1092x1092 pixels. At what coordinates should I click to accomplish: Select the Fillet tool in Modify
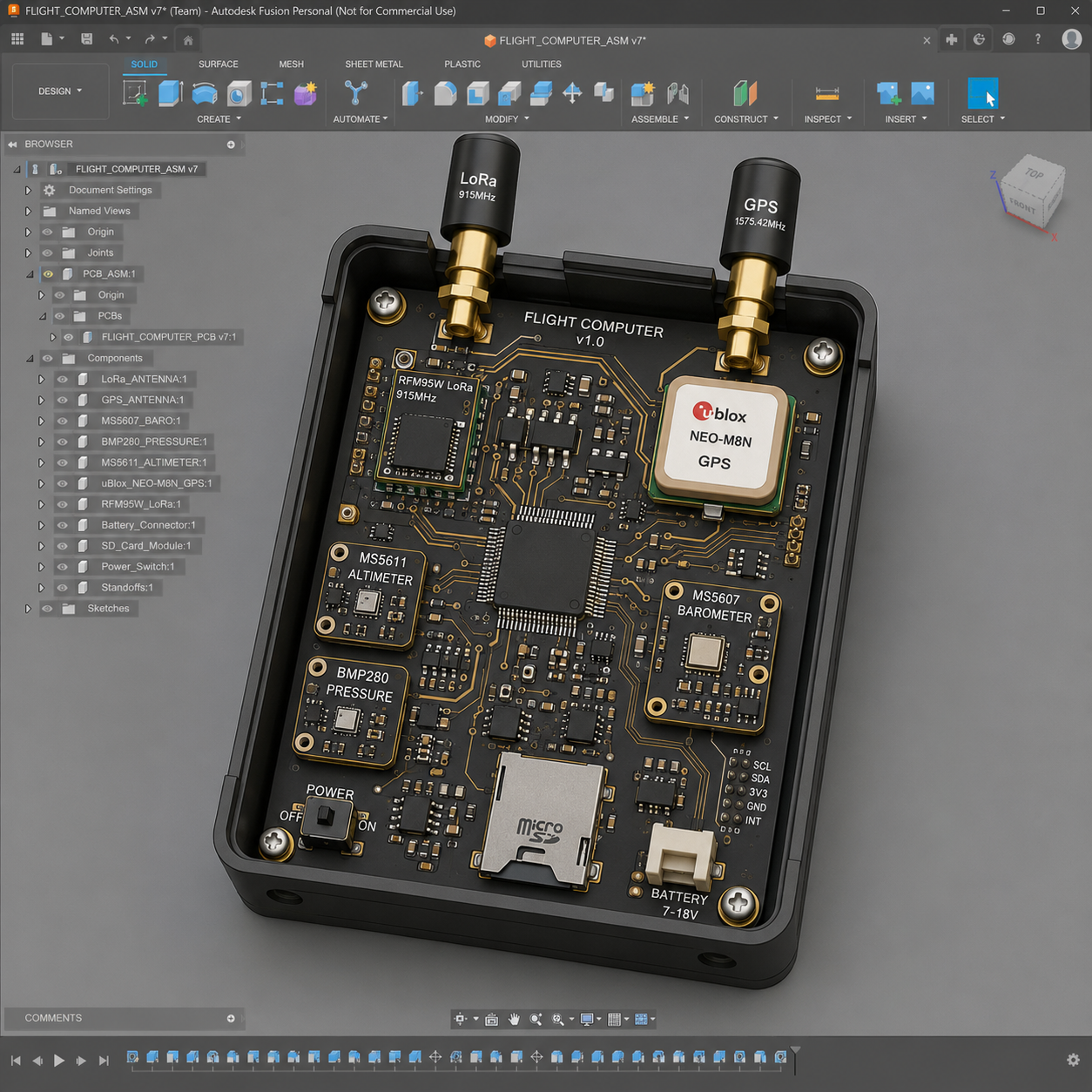pos(445,93)
